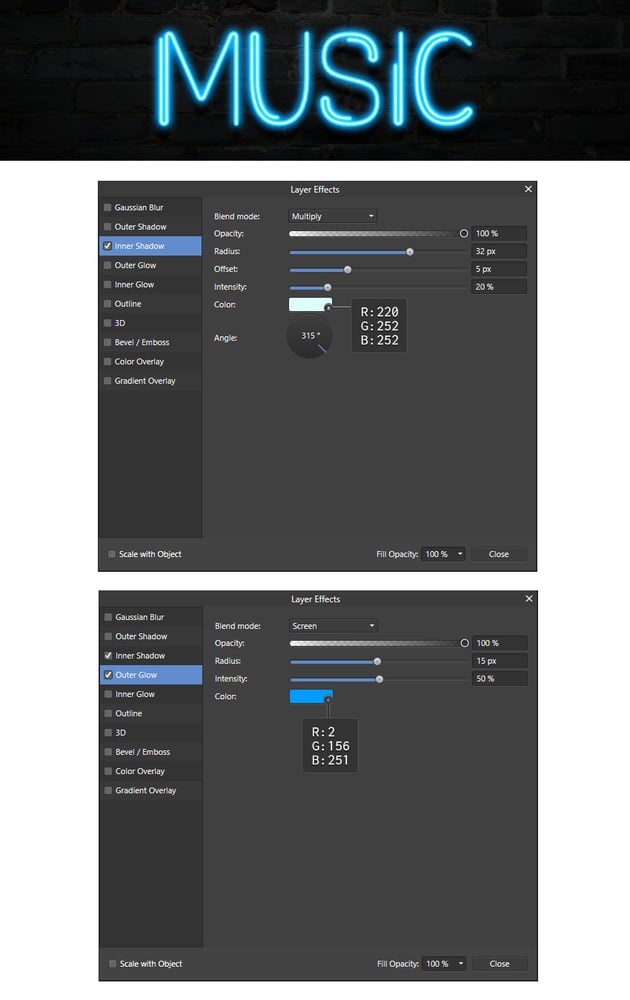Click Outer Glow 100 % opacity field

(499, 643)
